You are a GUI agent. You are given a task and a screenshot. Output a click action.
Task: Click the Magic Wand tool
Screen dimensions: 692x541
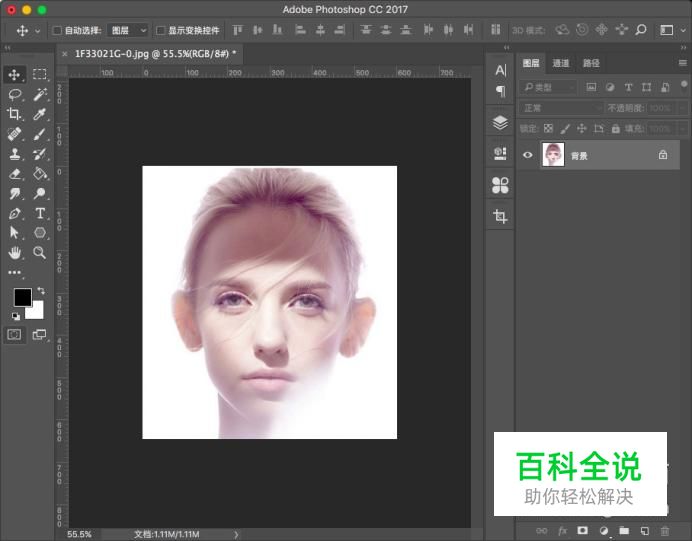click(x=40, y=94)
